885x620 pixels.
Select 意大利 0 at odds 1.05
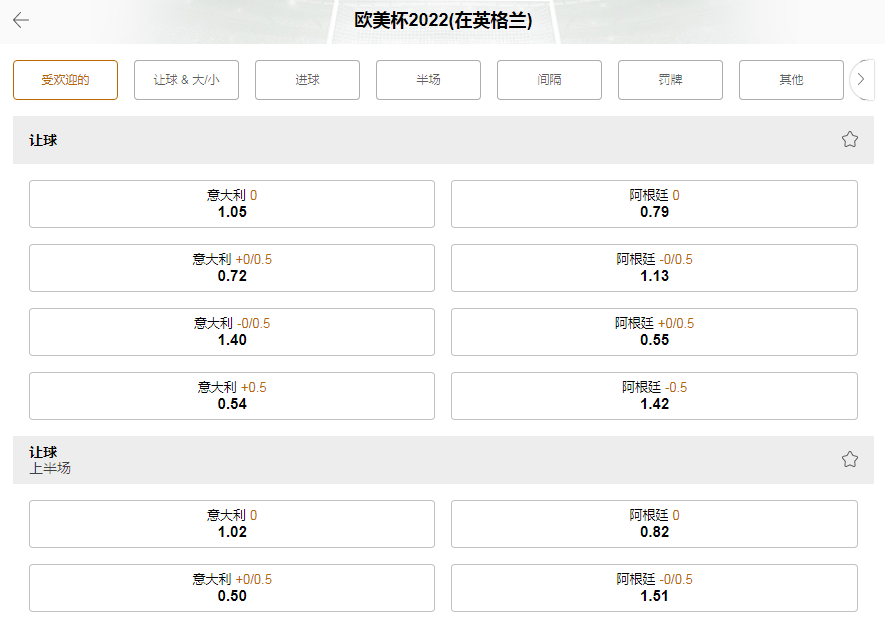(x=231, y=204)
